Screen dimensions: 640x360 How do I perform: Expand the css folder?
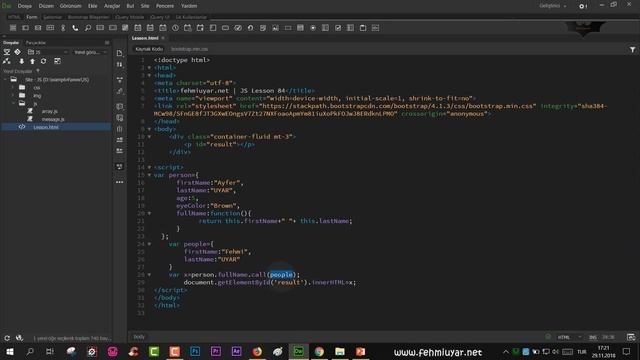click(x=13, y=87)
